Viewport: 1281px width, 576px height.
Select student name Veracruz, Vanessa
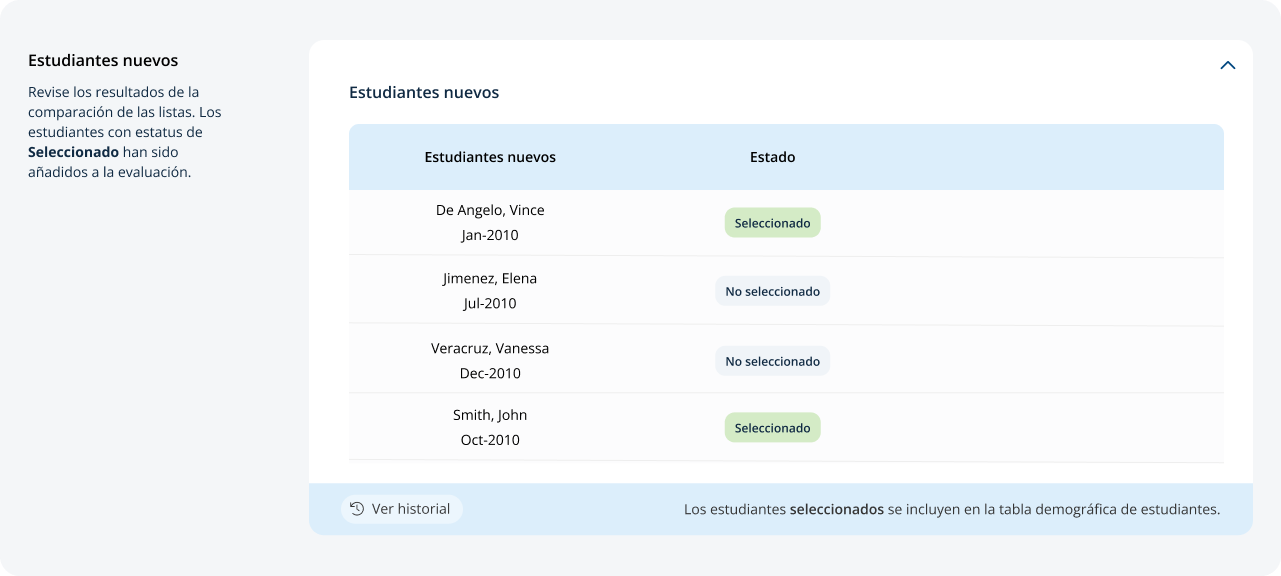(490, 348)
